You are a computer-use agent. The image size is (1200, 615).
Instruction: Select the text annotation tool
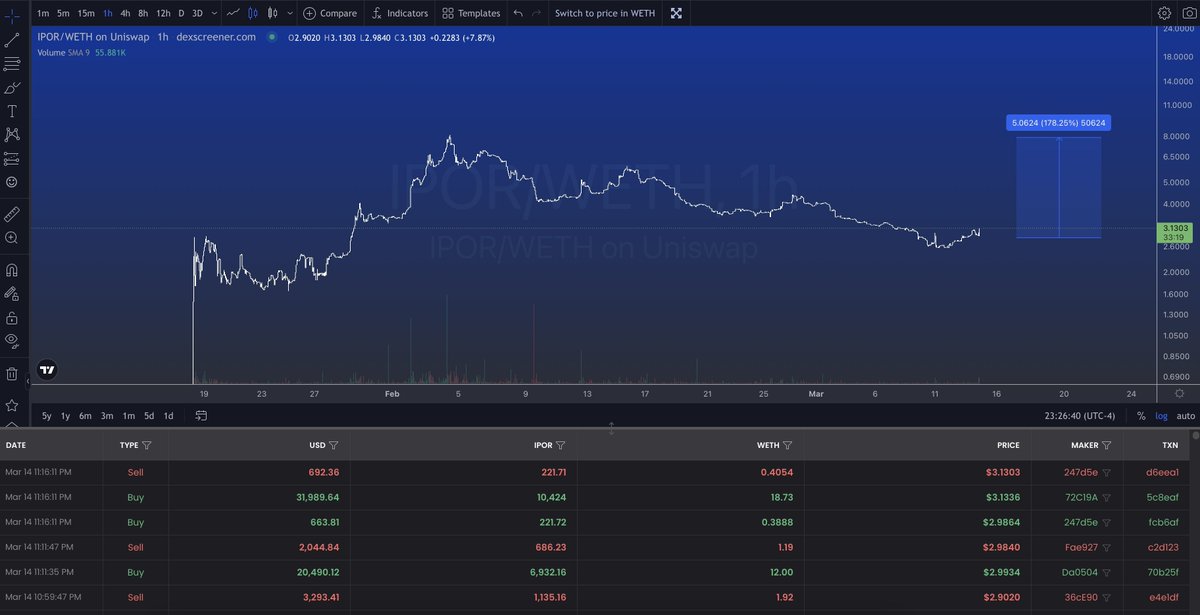pos(12,111)
